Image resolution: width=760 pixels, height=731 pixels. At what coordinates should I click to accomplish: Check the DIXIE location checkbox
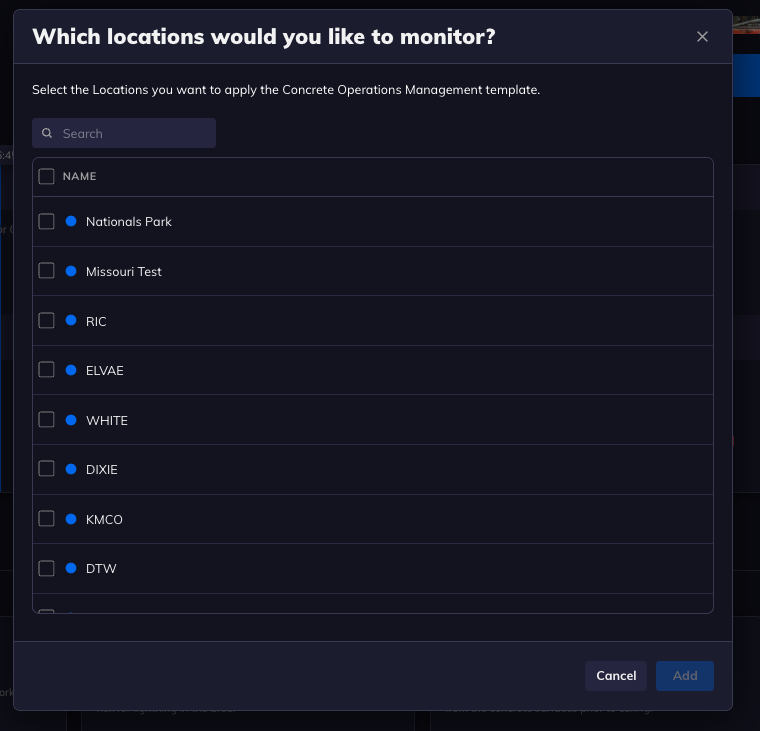click(x=47, y=469)
